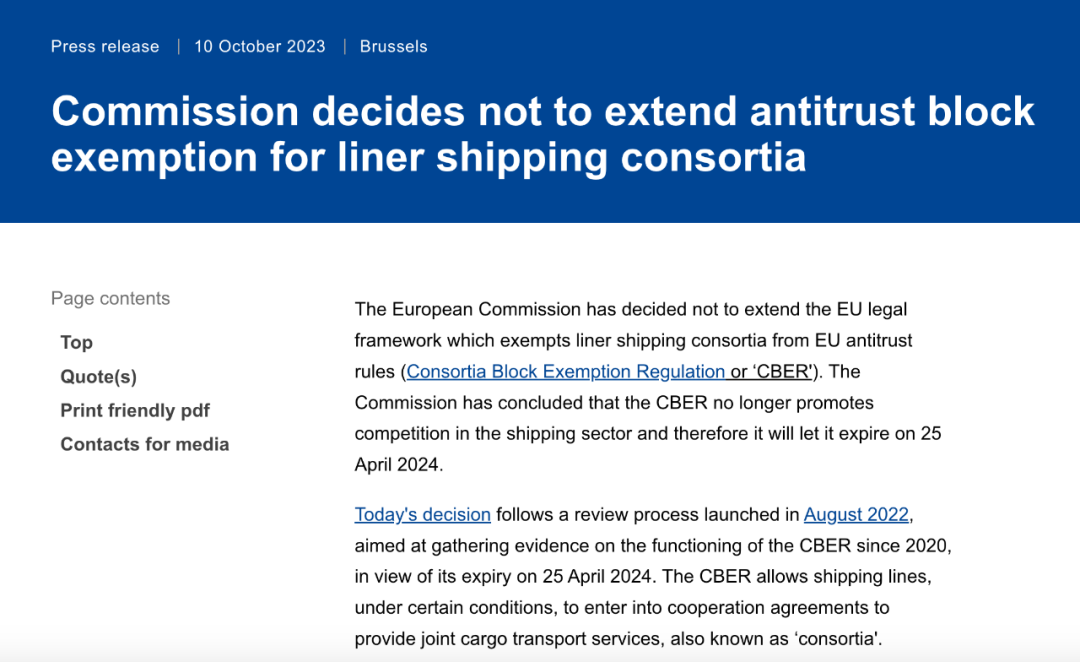The height and width of the screenshot is (662, 1080).
Task: Click "April 2024." ending the first paragraph
Action: (399, 464)
